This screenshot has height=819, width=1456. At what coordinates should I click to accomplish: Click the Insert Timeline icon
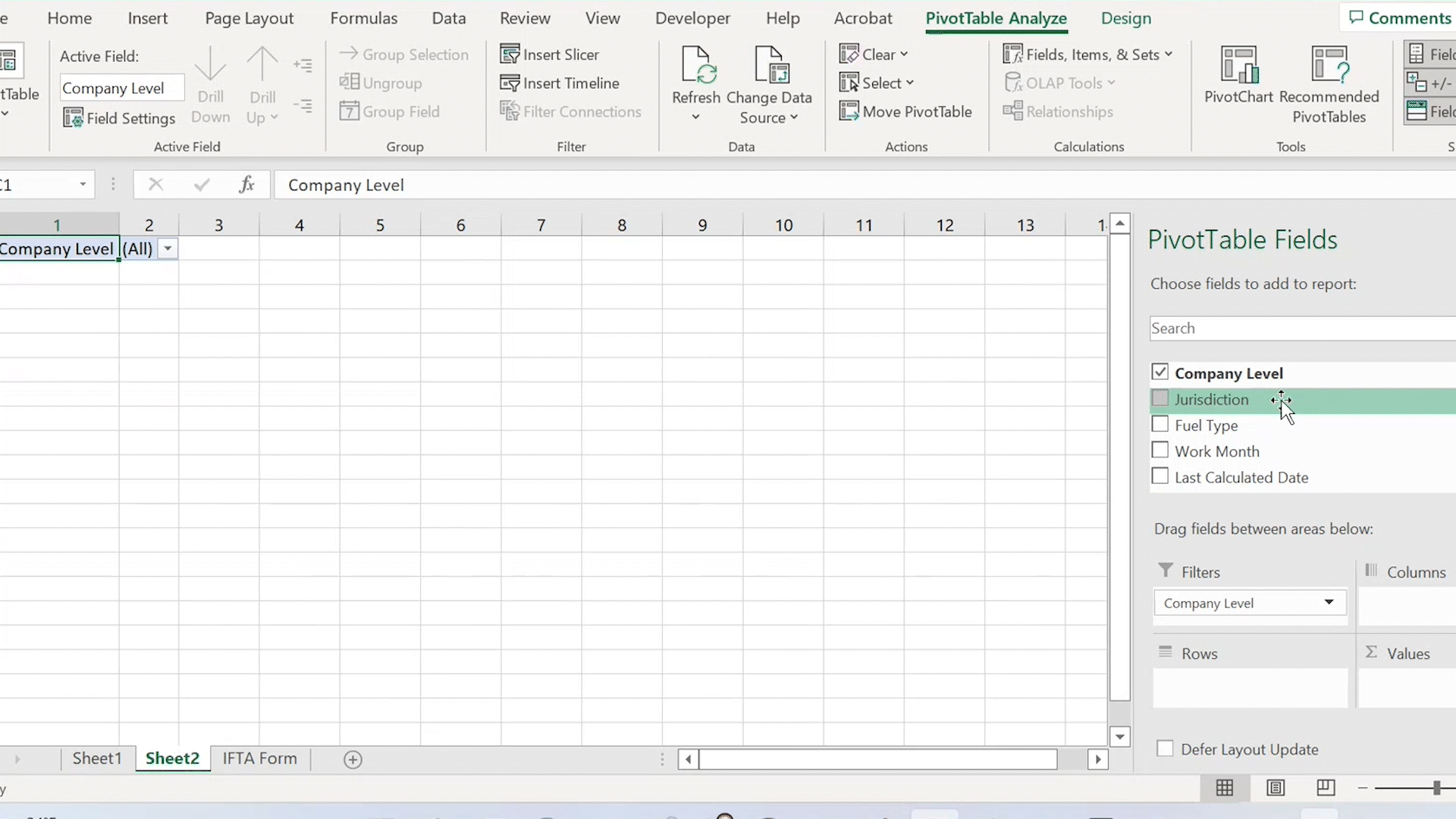(510, 83)
